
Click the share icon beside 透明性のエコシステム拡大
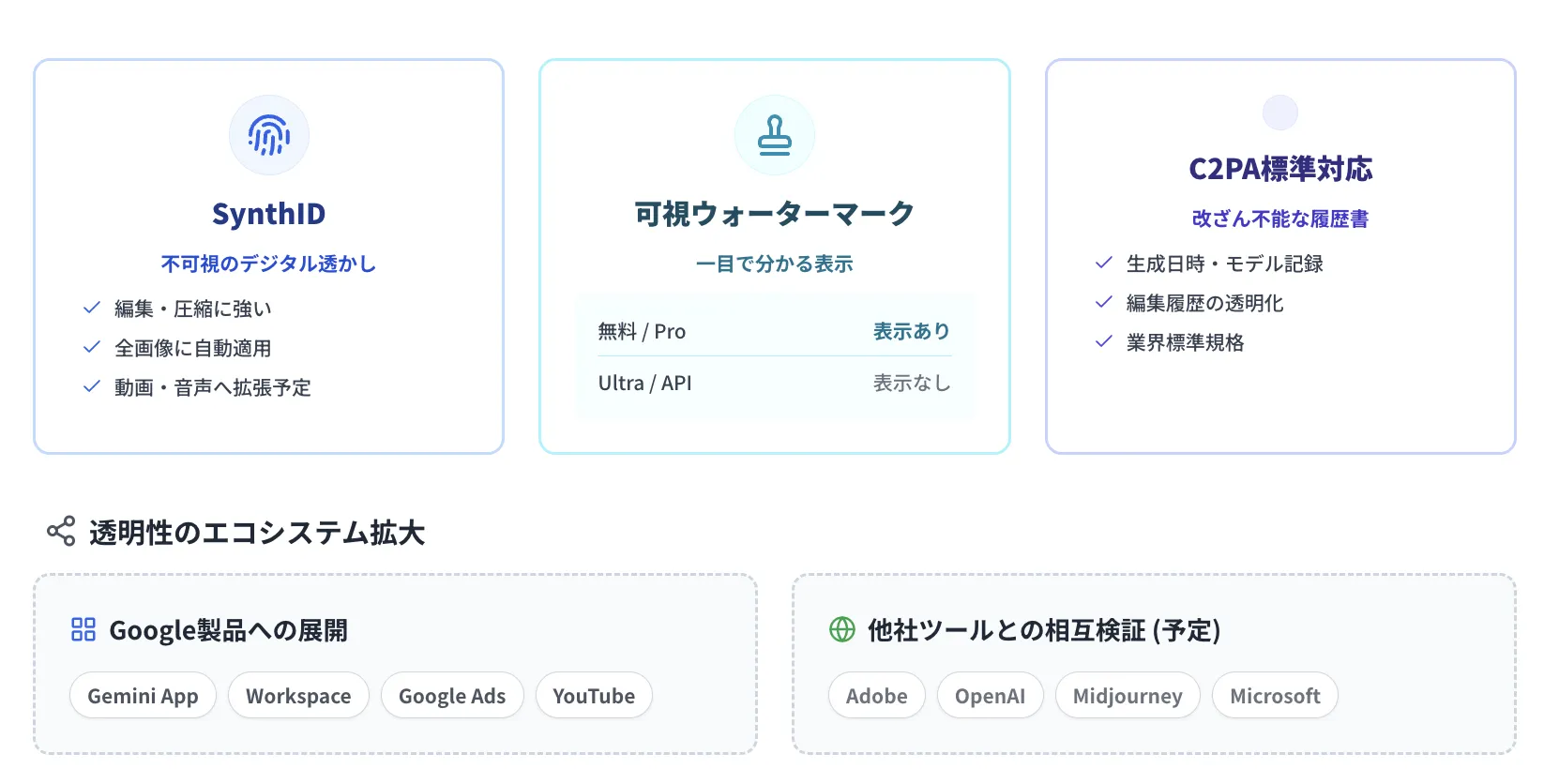(x=61, y=531)
